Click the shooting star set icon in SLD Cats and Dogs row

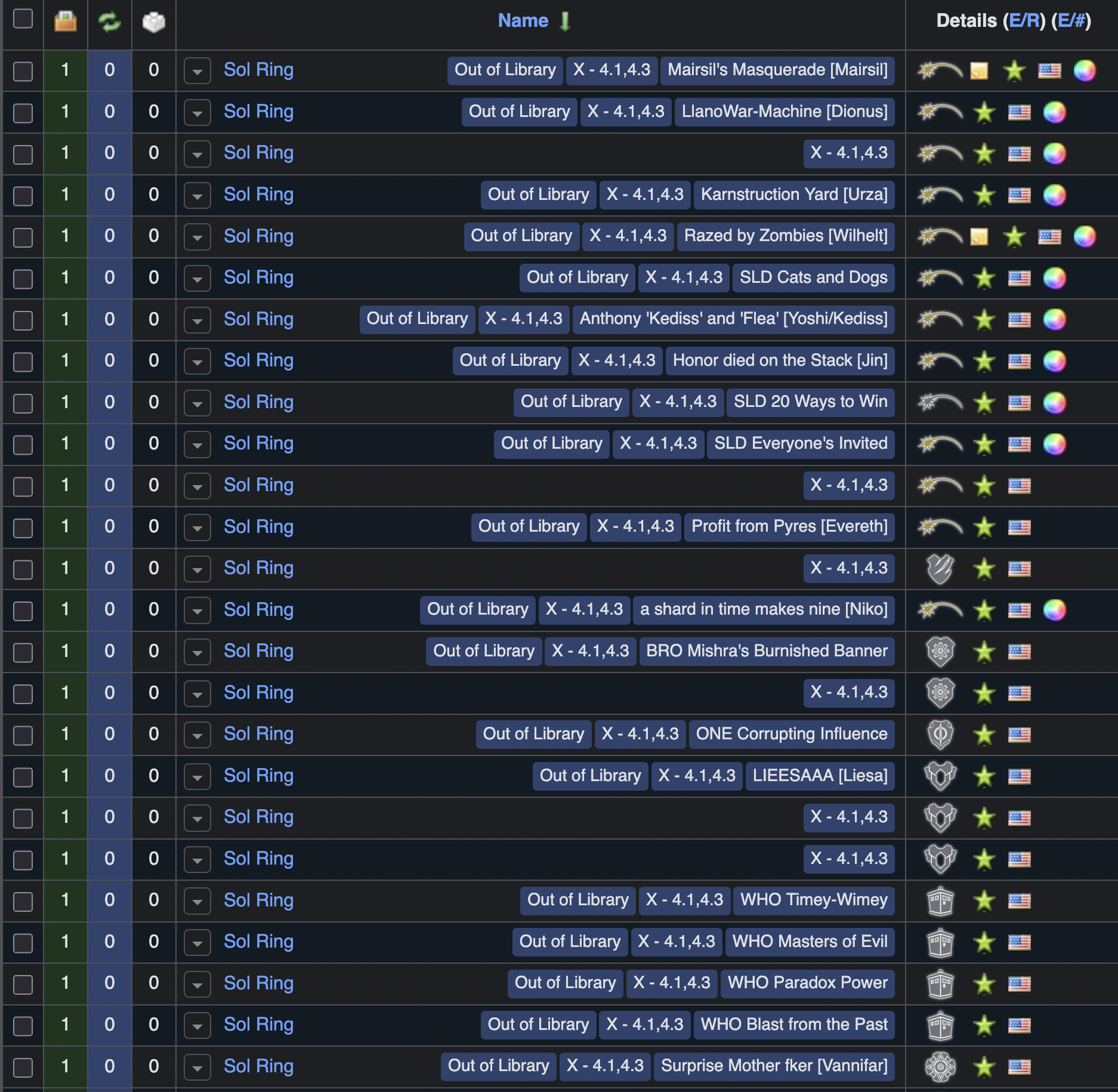940,278
